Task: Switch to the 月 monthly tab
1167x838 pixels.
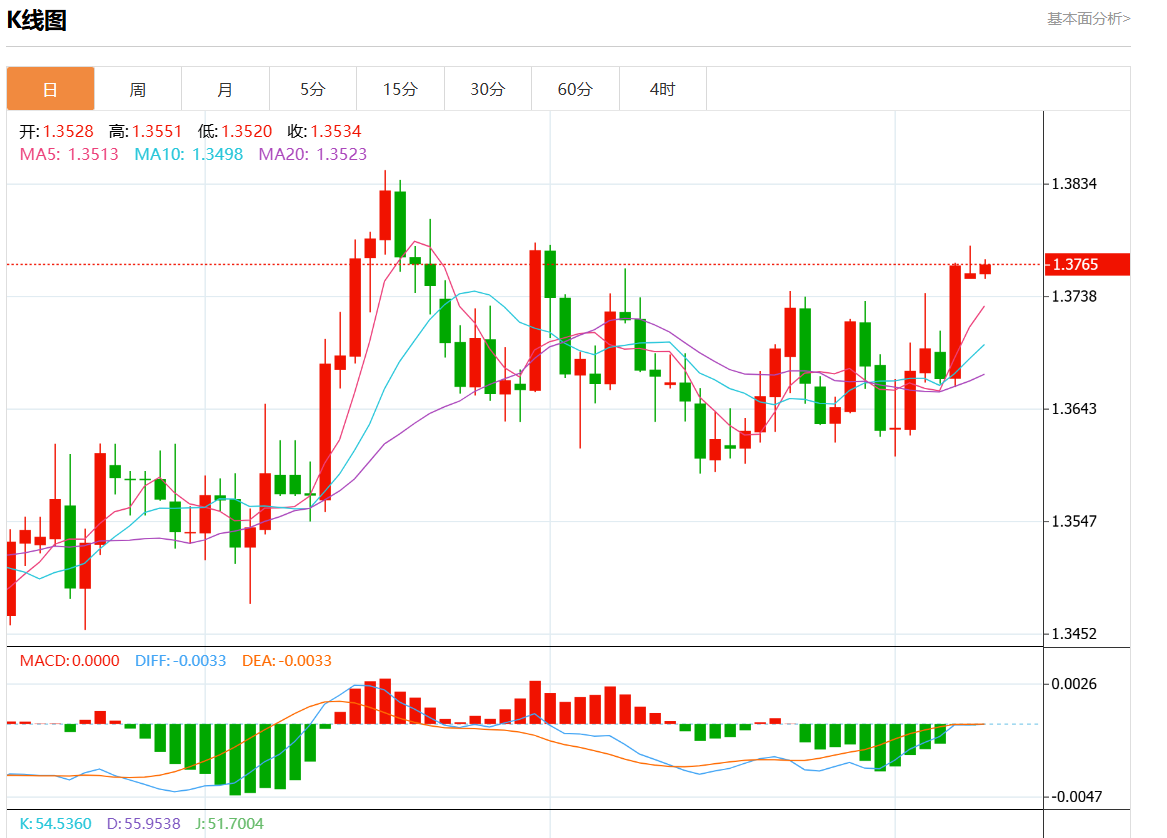Action: pyautogui.click(x=226, y=89)
